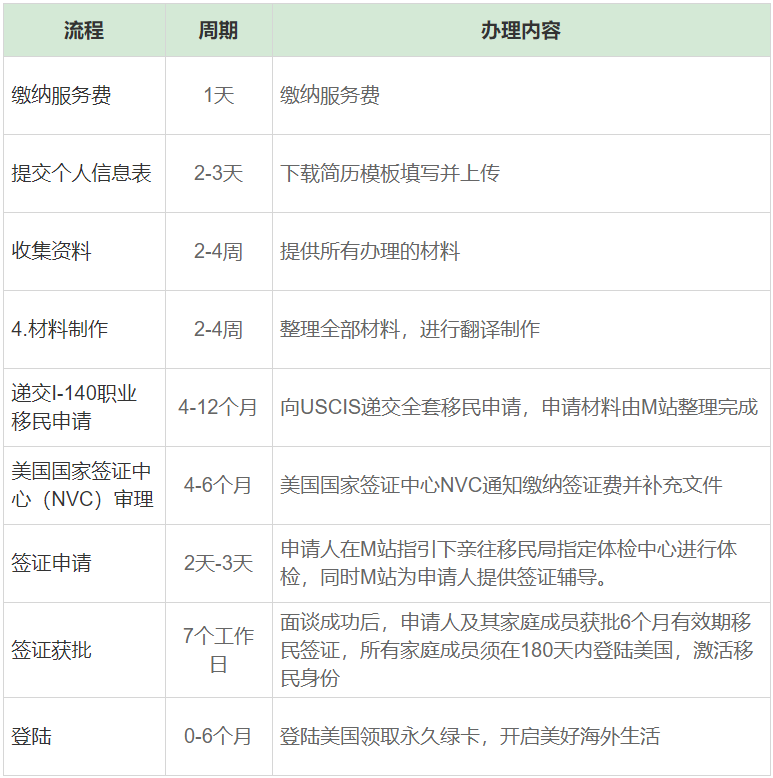Select the 提交个人信息表 process cell
The height and width of the screenshot is (778, 773).
pyautogui.click(x=82, y=173)
